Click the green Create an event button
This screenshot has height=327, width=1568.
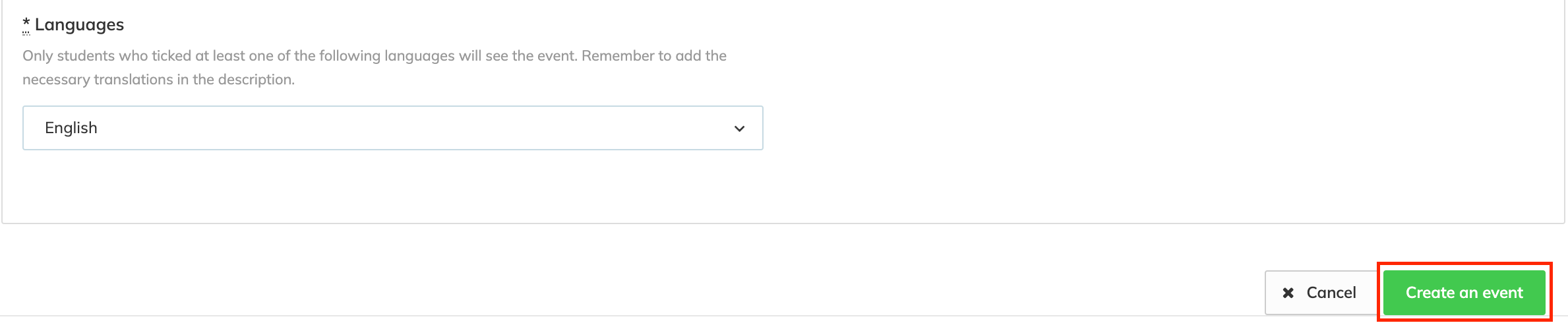1464,293
